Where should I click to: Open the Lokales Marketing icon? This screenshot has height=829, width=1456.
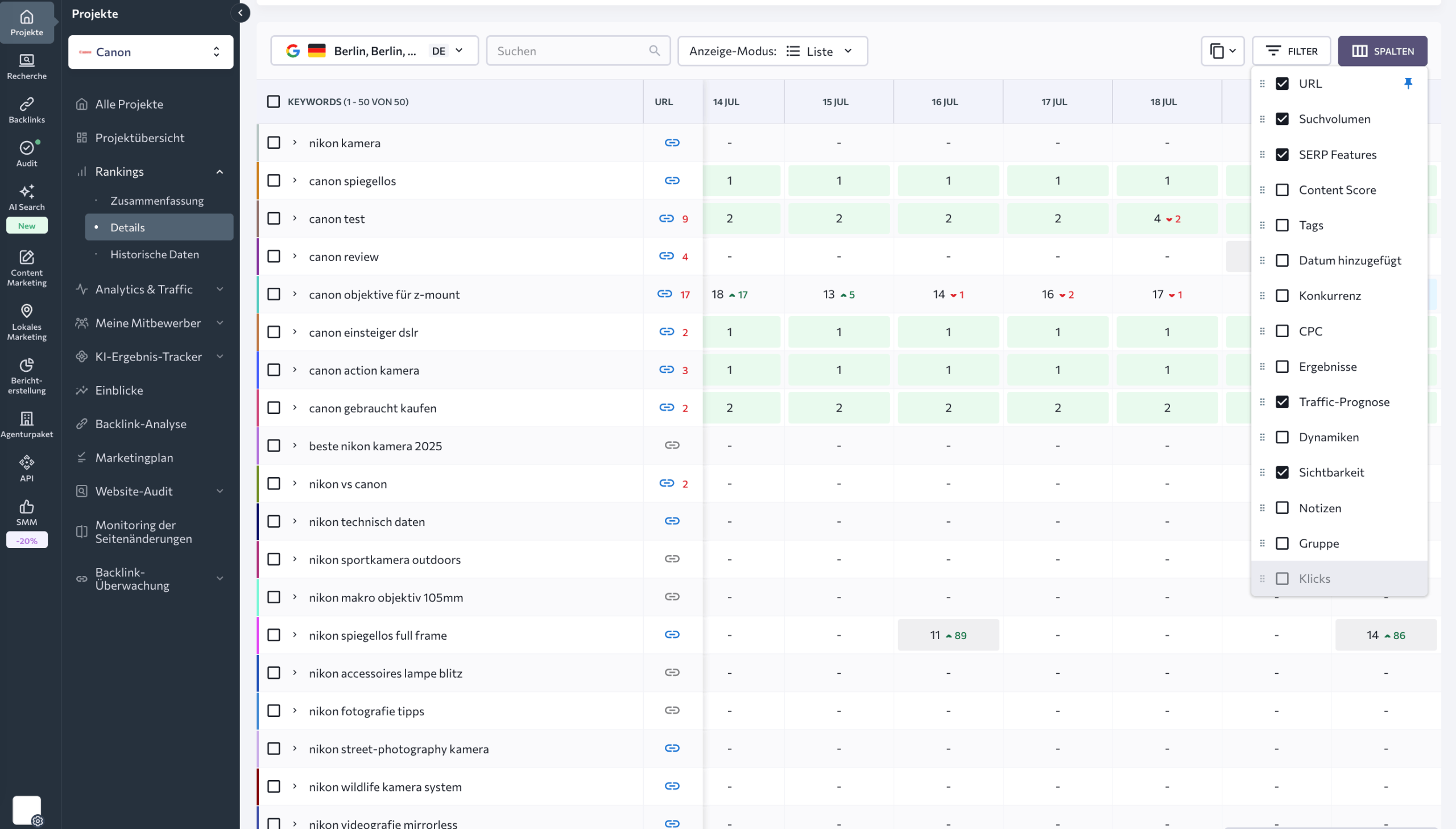27,322
